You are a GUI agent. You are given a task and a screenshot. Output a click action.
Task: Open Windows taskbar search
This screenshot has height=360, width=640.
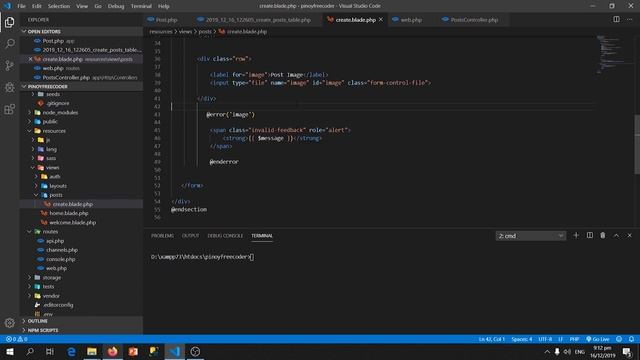coord(30,351)
